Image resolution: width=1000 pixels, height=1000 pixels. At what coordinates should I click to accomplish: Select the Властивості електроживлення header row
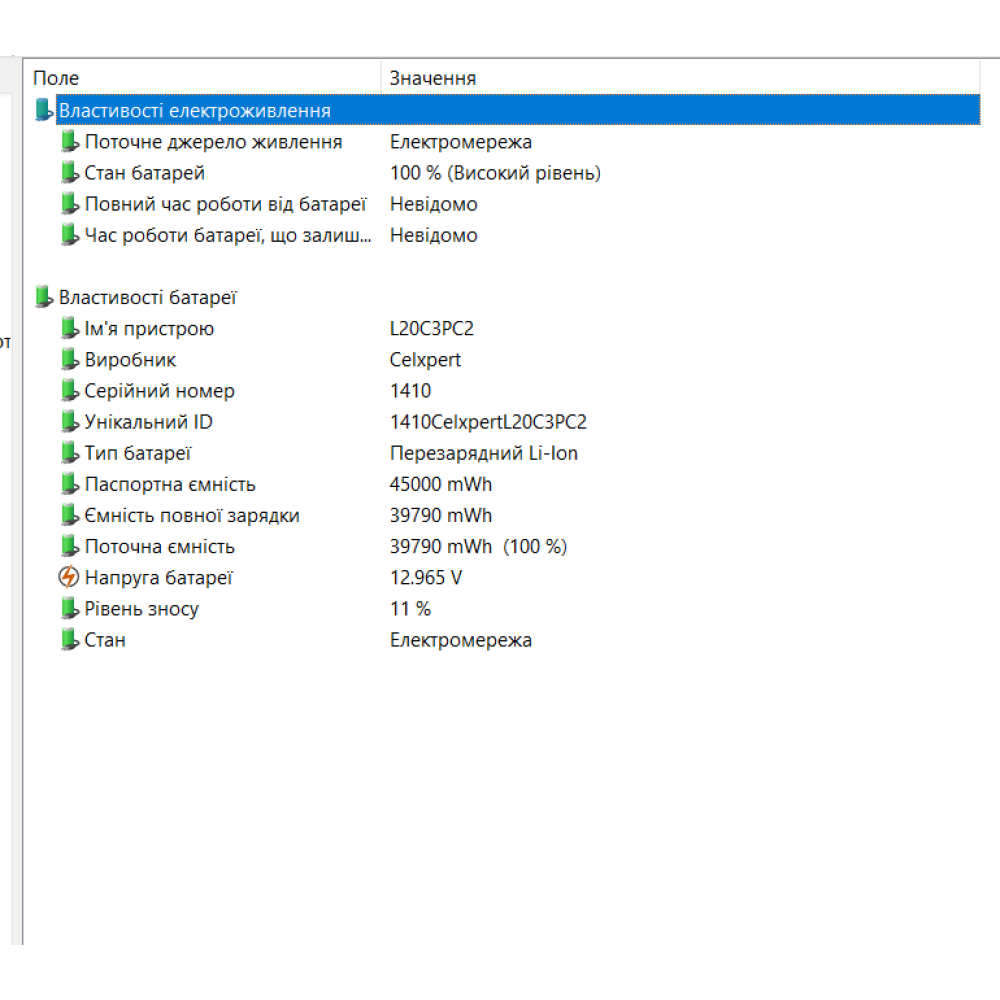pyautogui.click(x=506, y=110)
